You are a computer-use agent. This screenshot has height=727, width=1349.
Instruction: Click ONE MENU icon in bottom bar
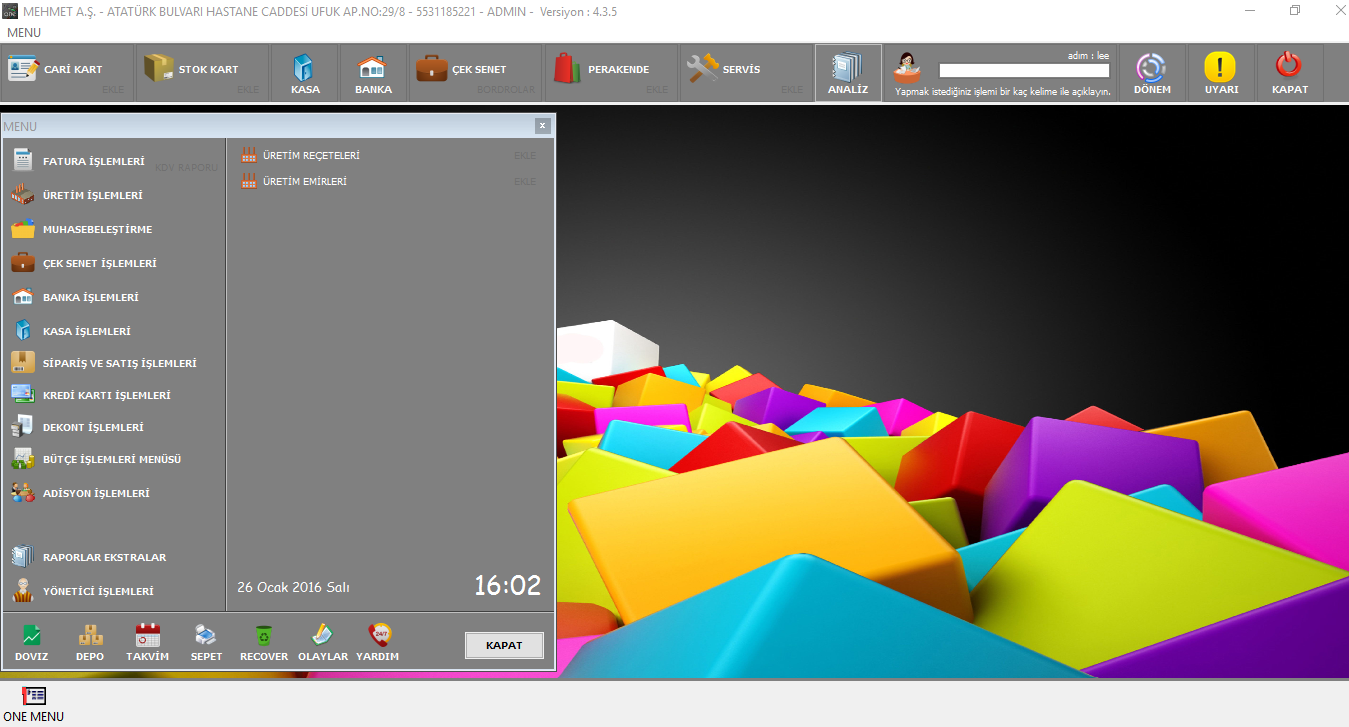pyautogui.click(x=33, y=696)
